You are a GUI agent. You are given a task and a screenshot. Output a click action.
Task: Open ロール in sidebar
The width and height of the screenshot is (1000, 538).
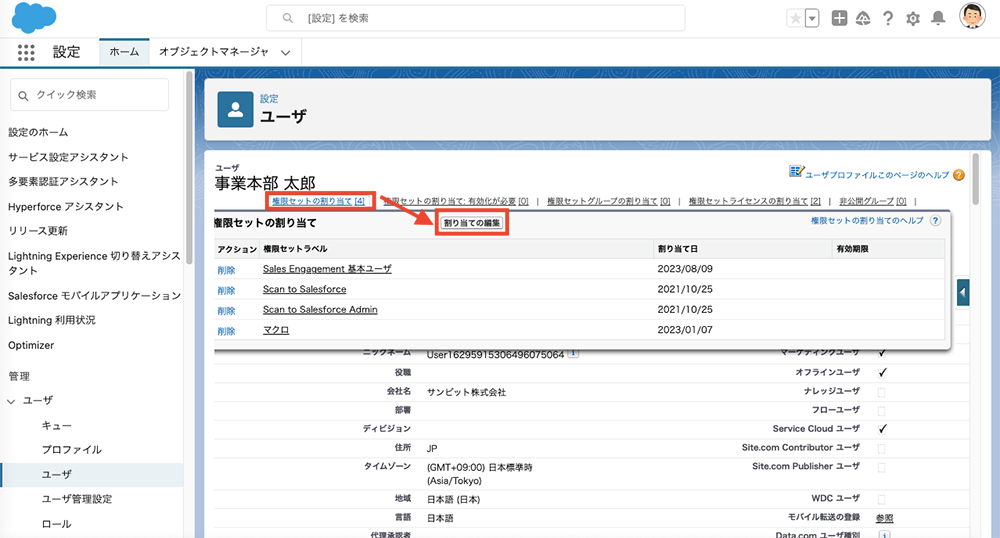(57, 523)
